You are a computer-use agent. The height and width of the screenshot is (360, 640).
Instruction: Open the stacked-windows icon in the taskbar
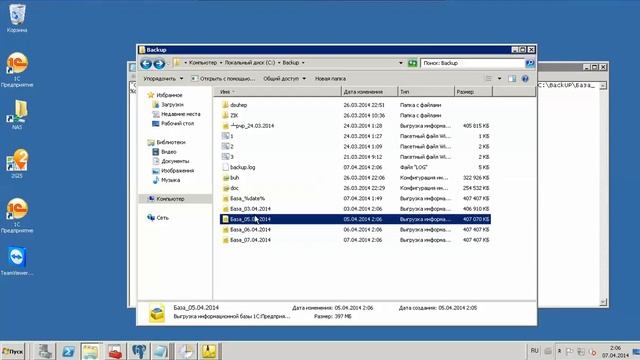click(160, 351)
